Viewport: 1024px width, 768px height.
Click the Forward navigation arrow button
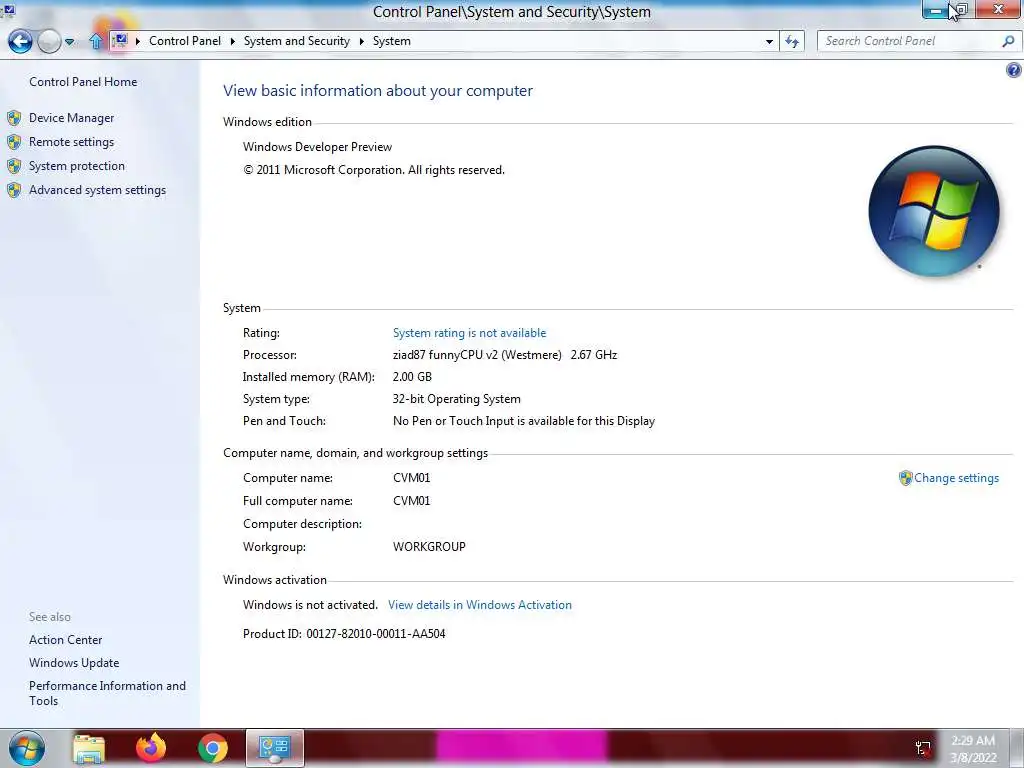tap(49, 42)
